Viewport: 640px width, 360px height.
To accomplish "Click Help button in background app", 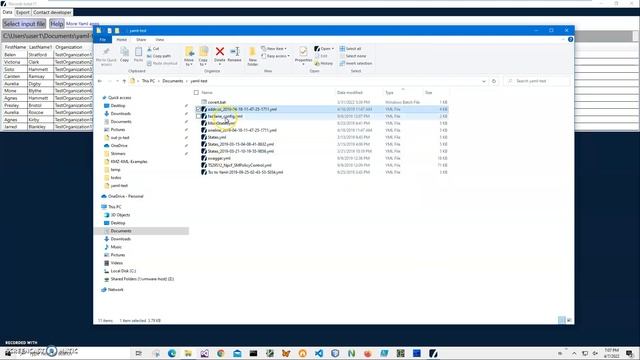I will 57,24.
